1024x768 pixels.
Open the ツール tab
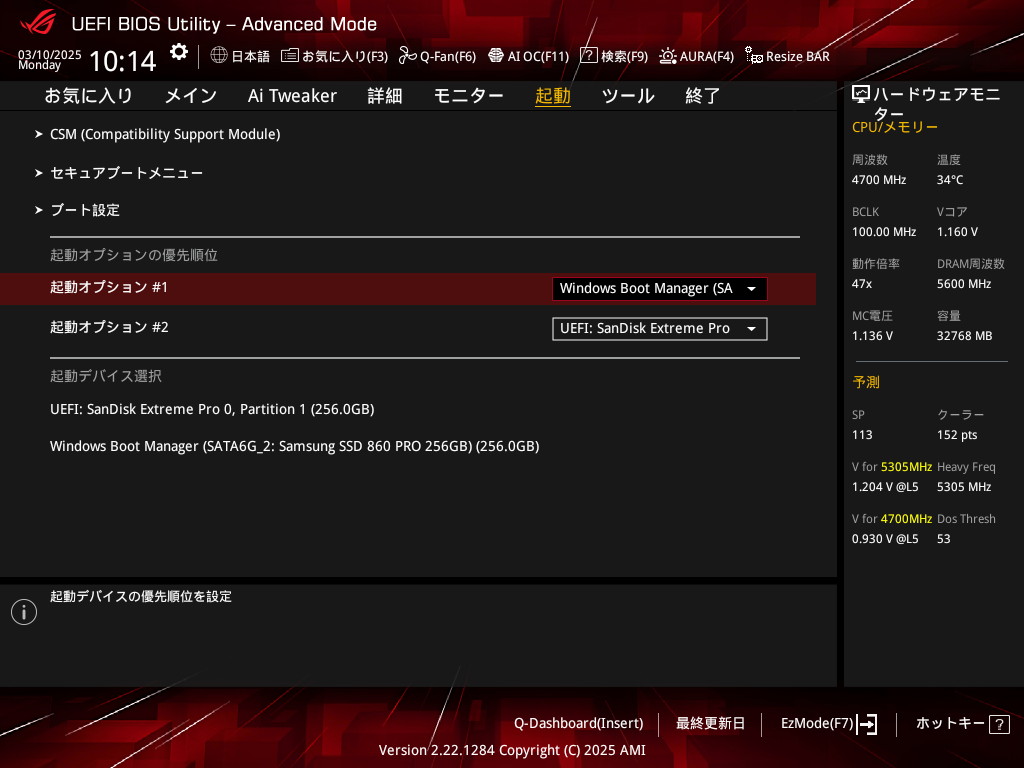click(x=628, y=96)
